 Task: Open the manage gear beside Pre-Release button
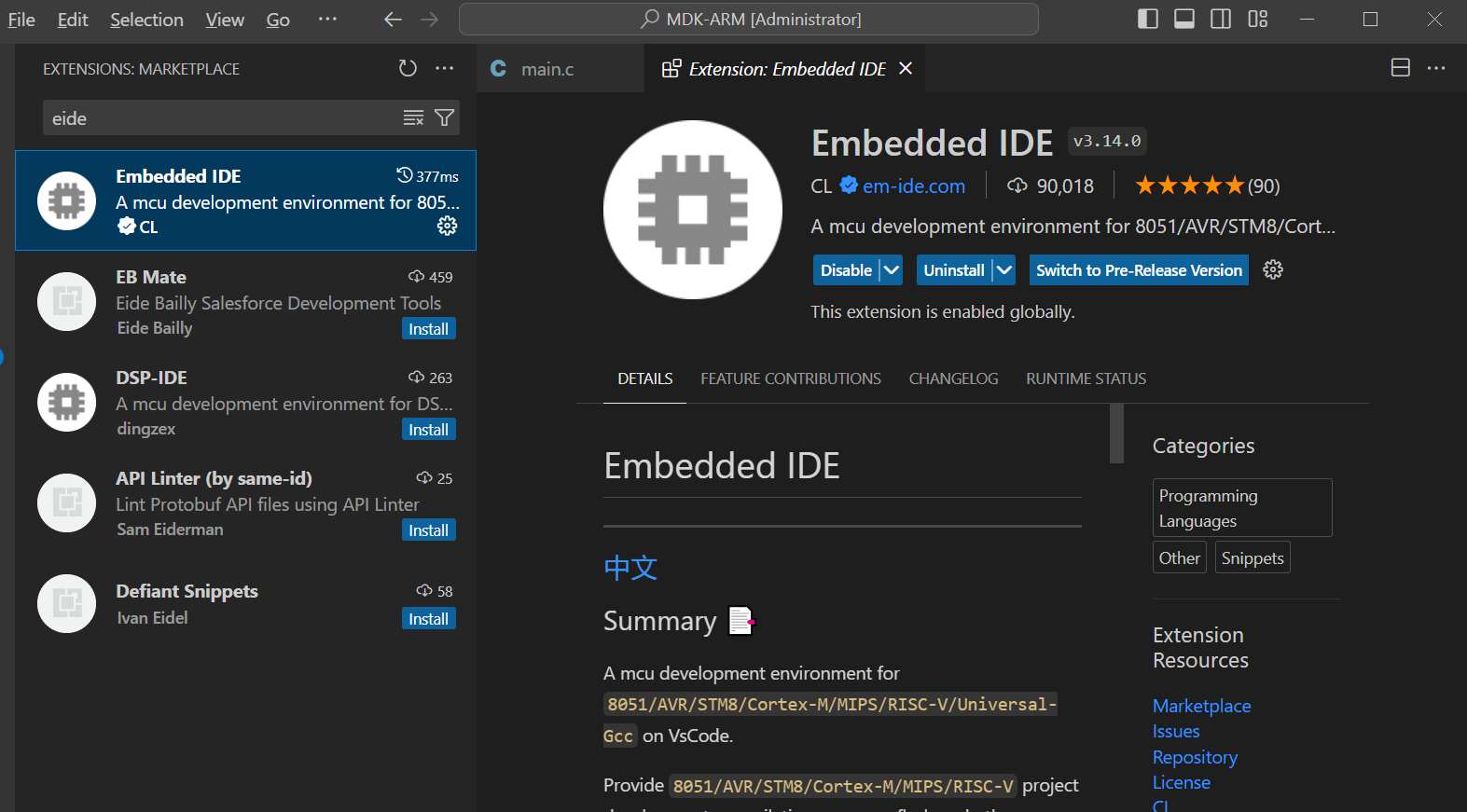(1273, 269)
